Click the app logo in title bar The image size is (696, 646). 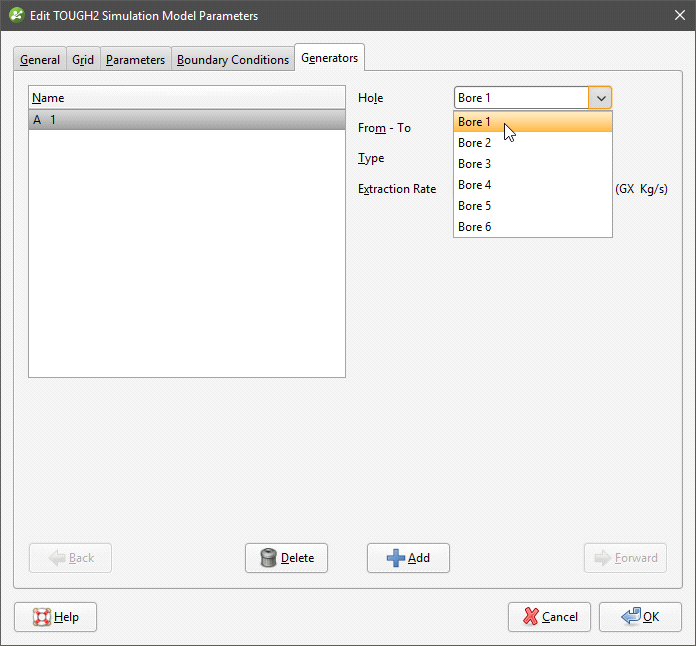click(x=16, y=16)
